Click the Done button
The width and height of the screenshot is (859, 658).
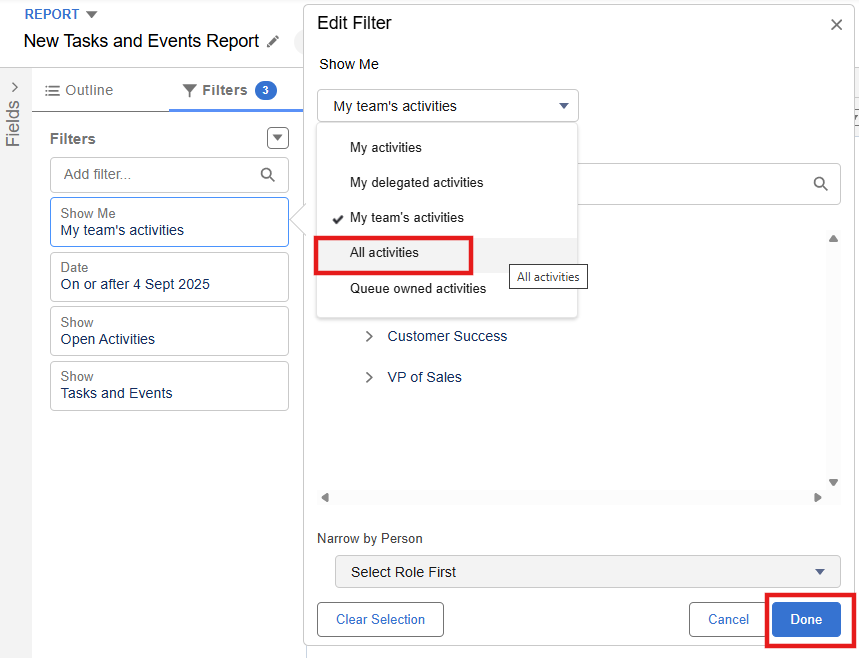[805, 619]
